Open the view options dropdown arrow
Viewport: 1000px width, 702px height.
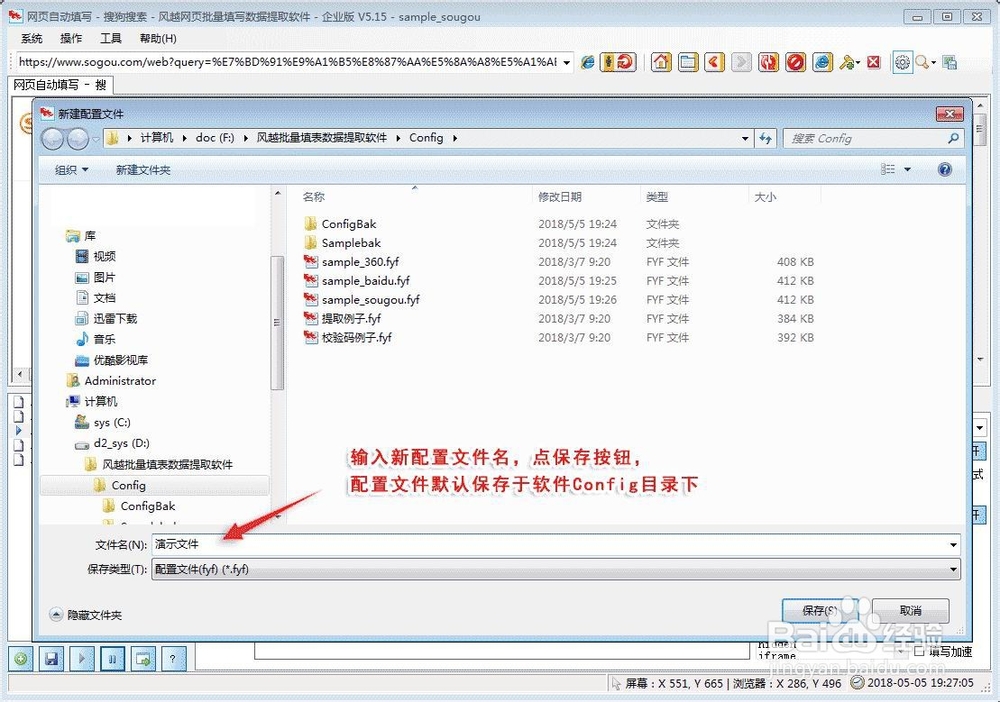[908, 169]
